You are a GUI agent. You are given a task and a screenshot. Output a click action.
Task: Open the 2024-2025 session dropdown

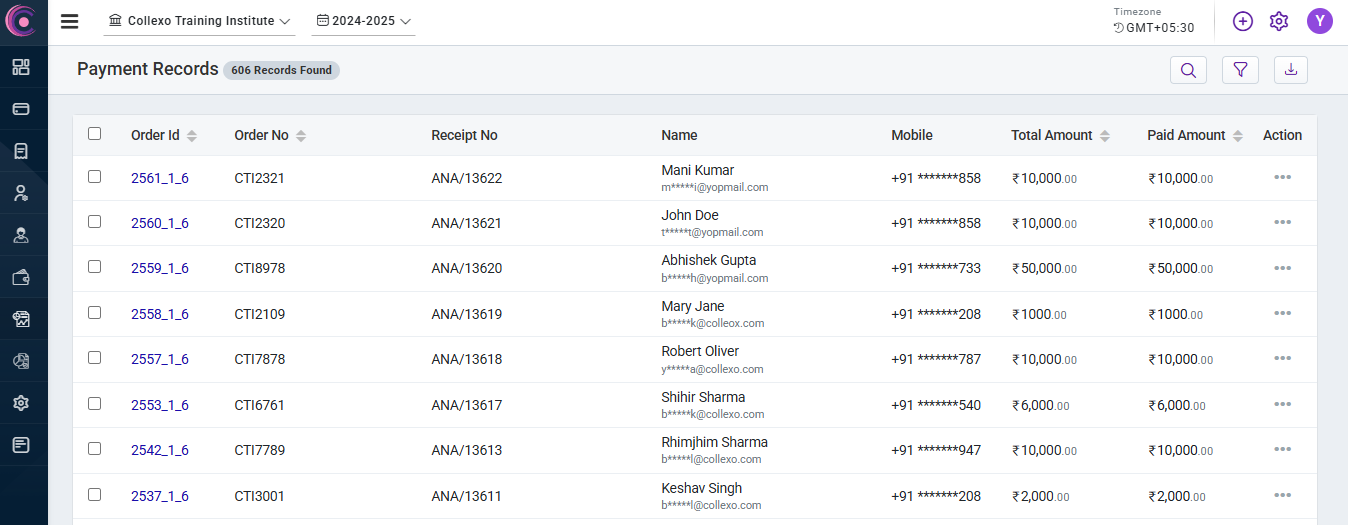point(364,21)
